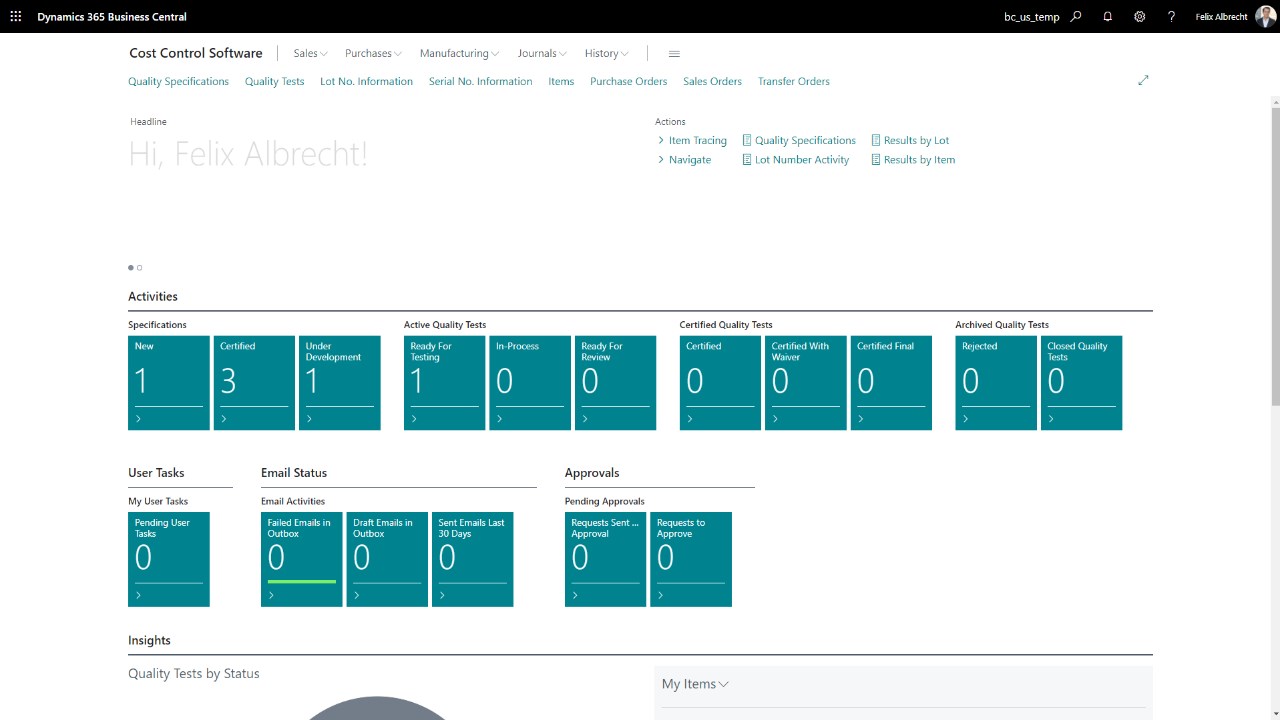
Task: Click the search magnifier icon
Action: (x=1076, y=17)
